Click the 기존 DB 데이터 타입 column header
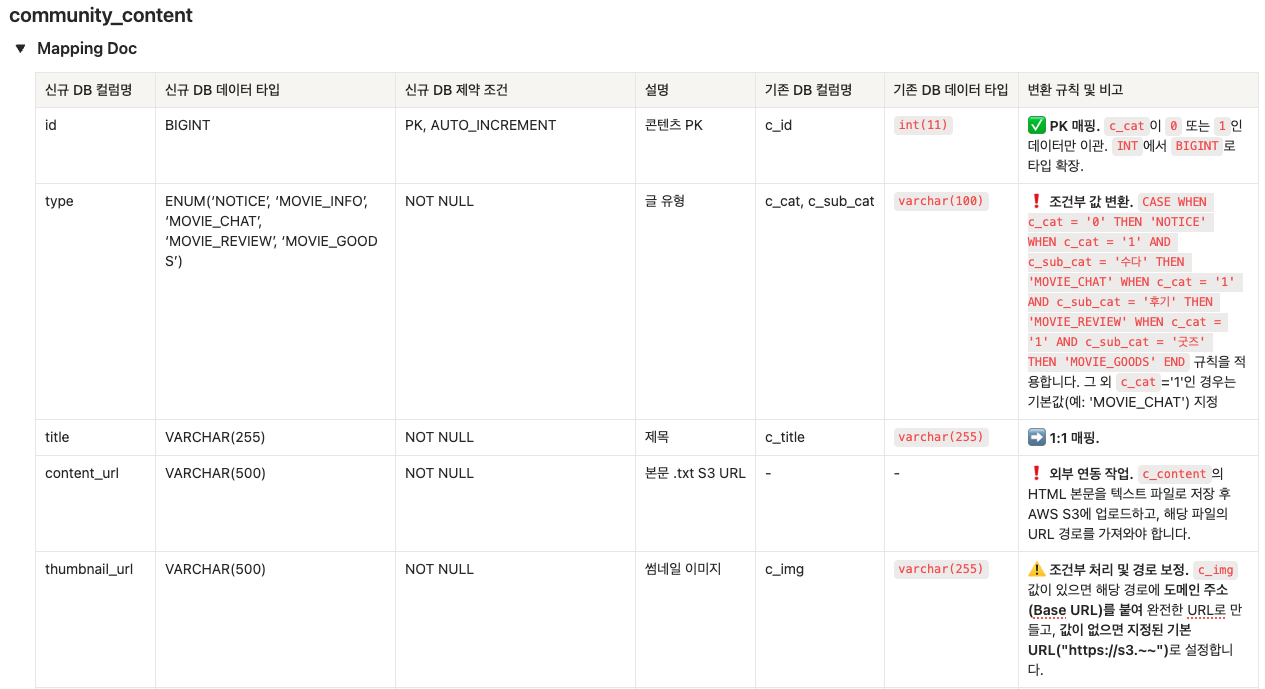The height and width of the screenshot is (689, 1265). [x=951, y=90]
